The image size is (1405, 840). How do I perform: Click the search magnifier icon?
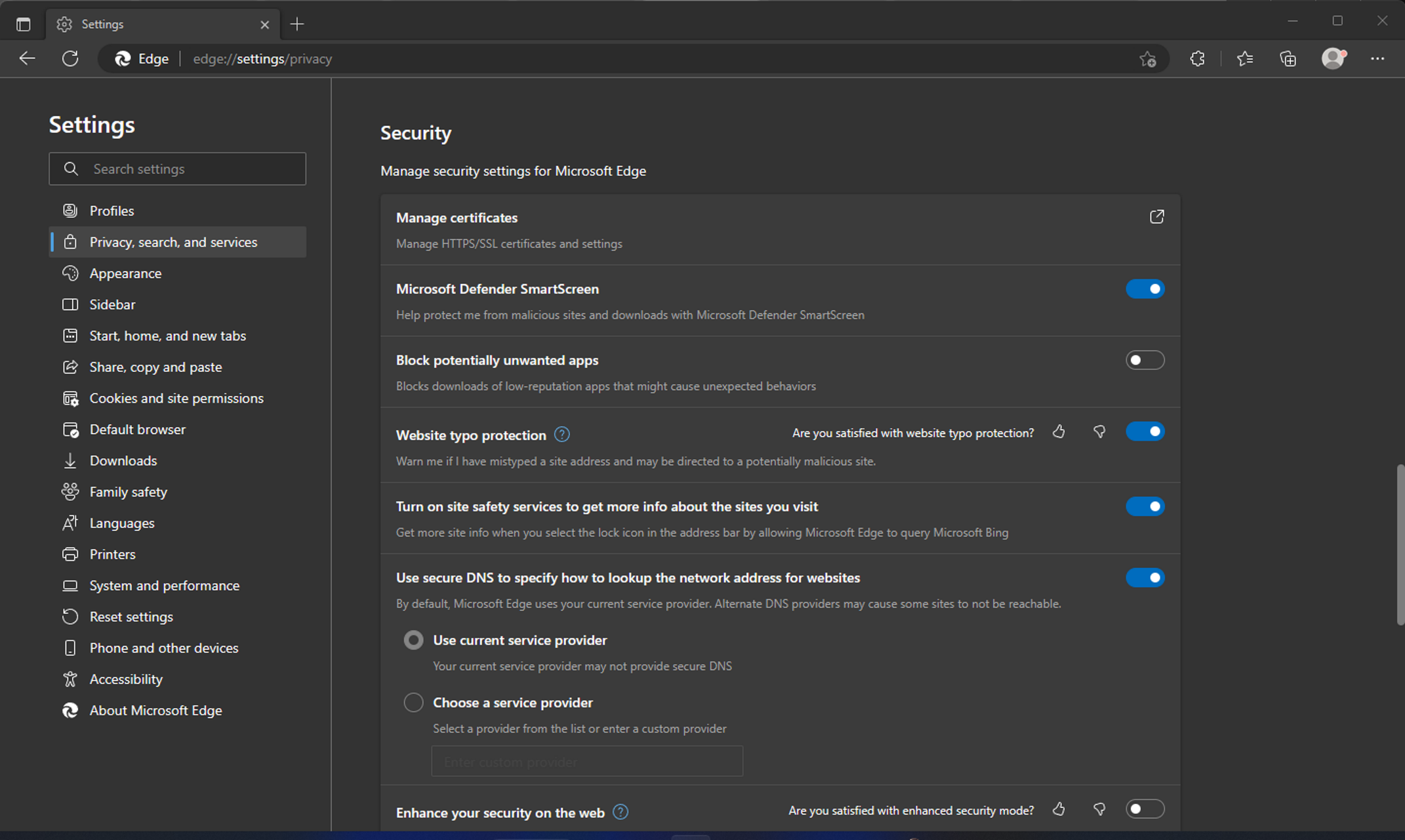71,169
